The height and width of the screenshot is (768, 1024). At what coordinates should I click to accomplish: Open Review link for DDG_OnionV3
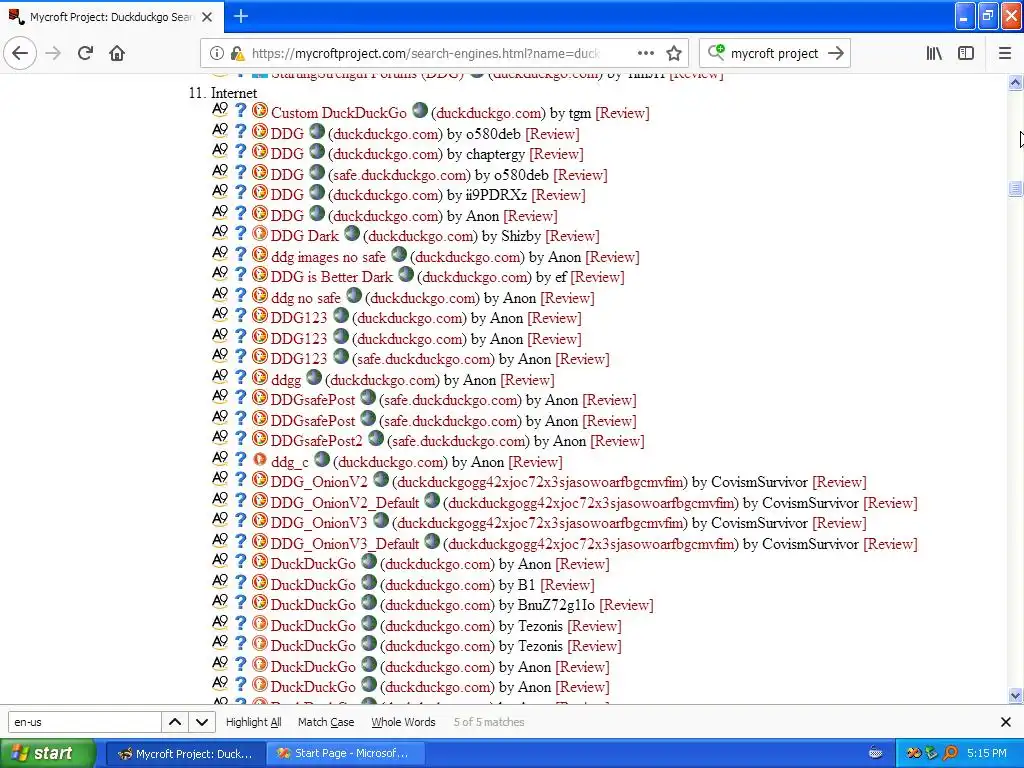pos(839,523)
